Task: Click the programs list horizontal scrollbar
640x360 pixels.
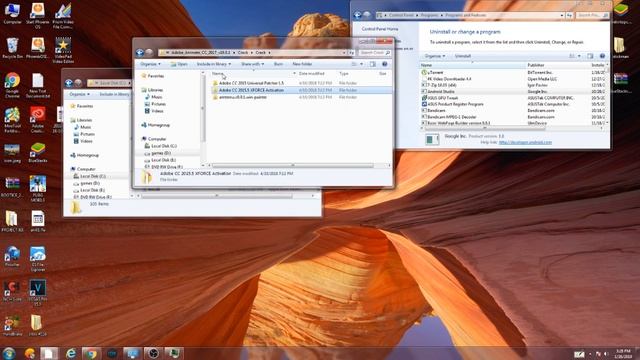Action: (485, 128)
